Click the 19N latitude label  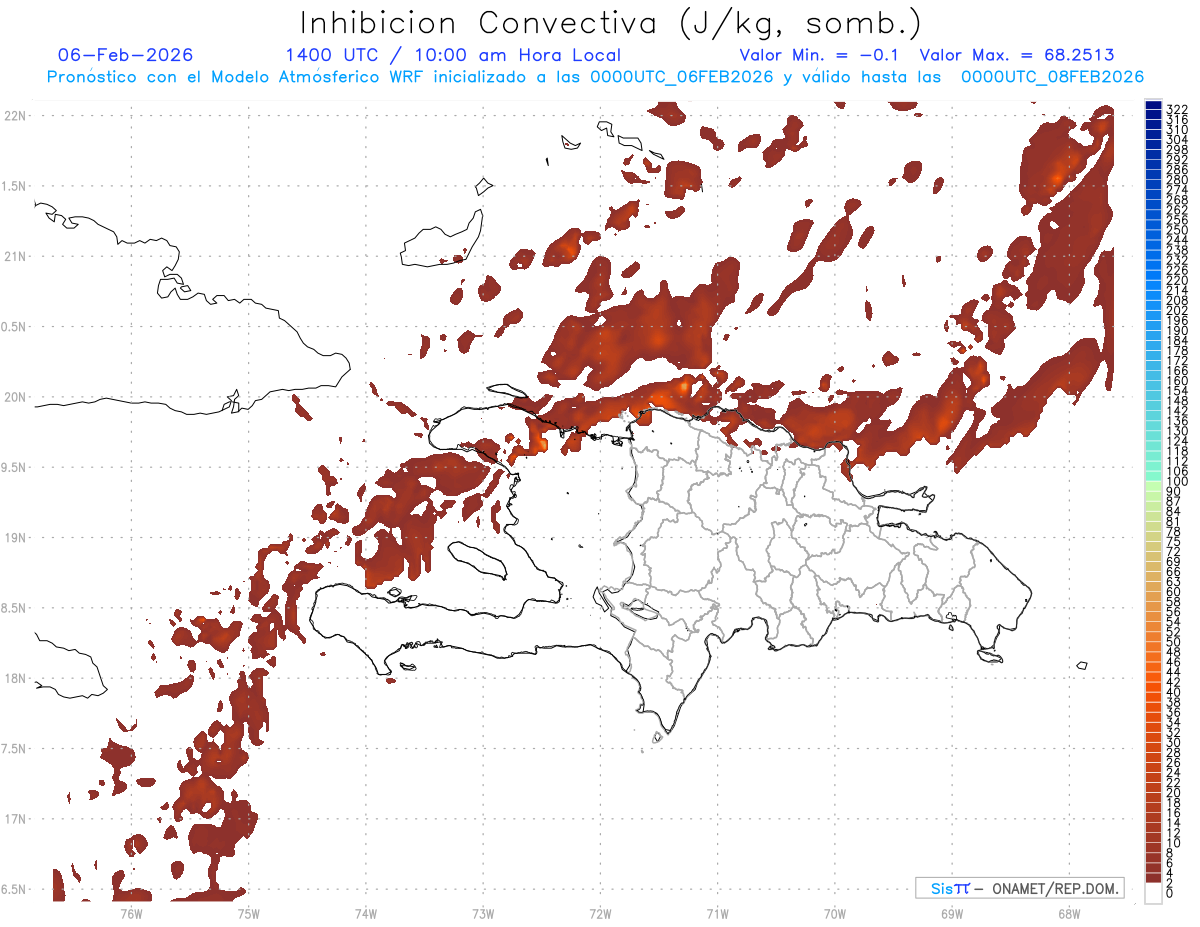tap(14, 538)
